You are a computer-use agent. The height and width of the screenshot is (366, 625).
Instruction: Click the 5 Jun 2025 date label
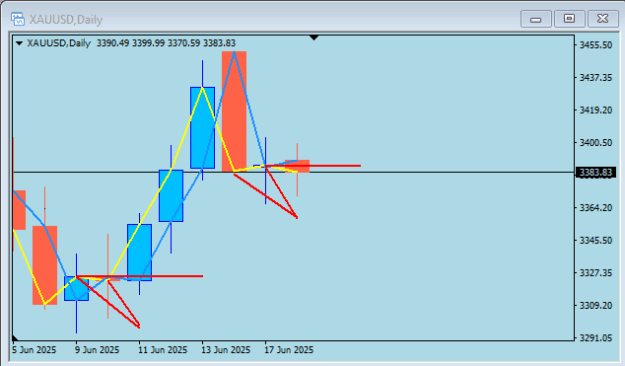click(34, 350)
